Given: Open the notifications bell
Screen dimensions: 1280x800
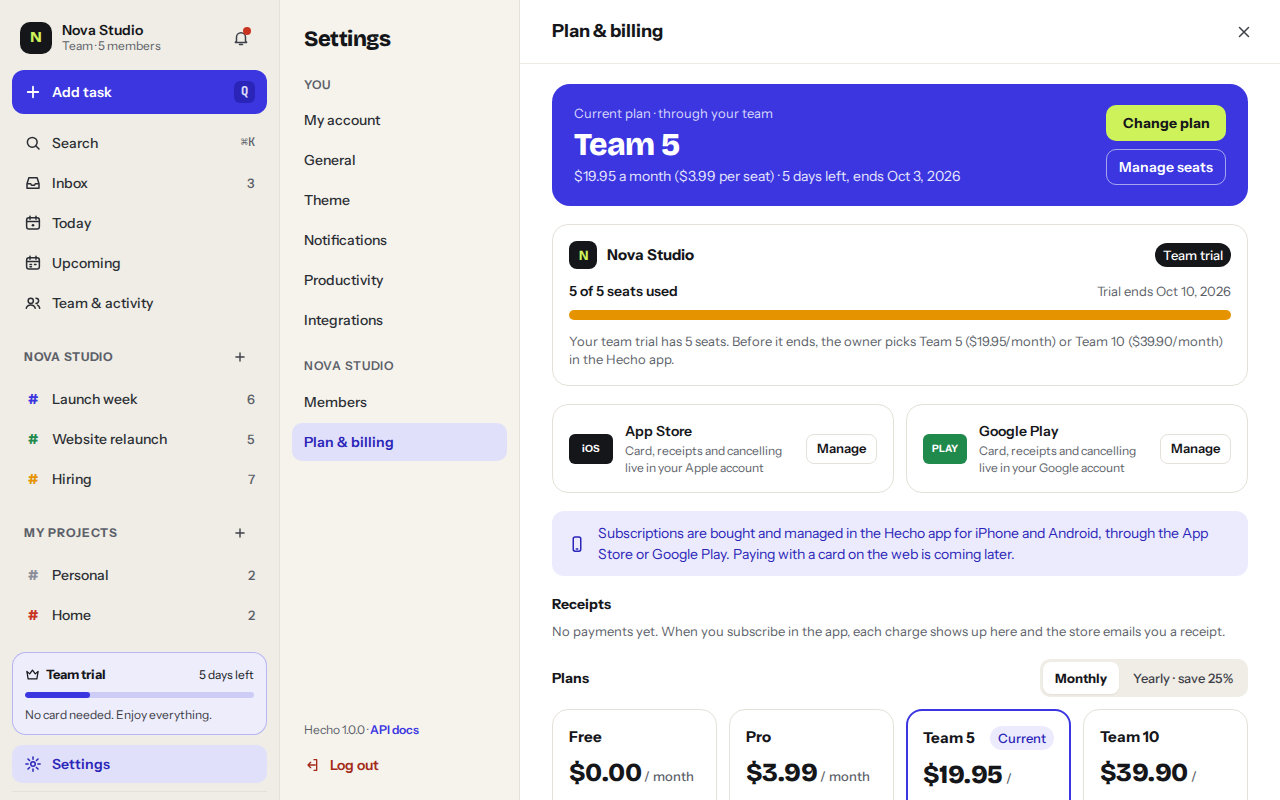Looking at the screenshot, I should point(241,38).
